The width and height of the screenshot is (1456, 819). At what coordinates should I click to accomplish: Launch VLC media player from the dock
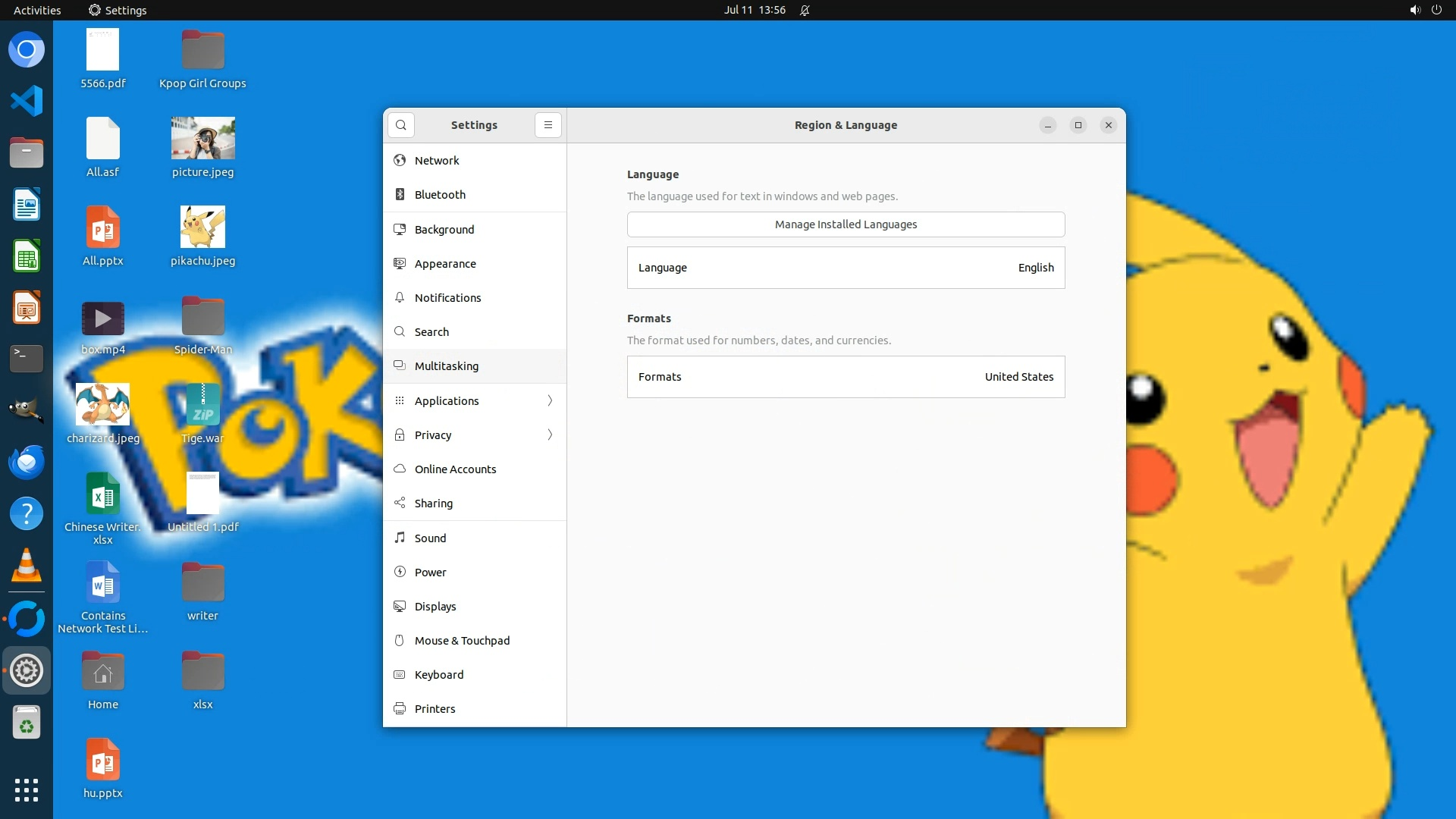point(27,566)
